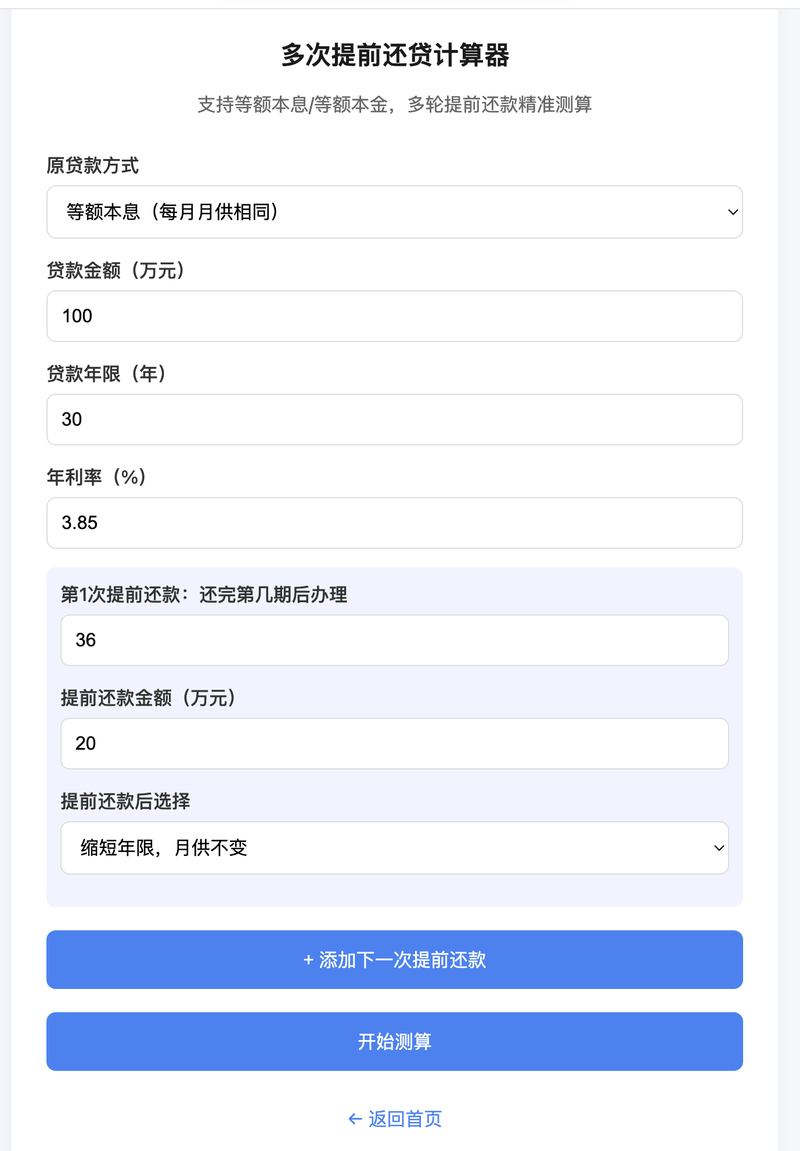Image resolution: width=800 pixels, height=1151 pixels.
Task: Click the chevron arrow of 原贷款方式 select
Action: pos(732,212)
